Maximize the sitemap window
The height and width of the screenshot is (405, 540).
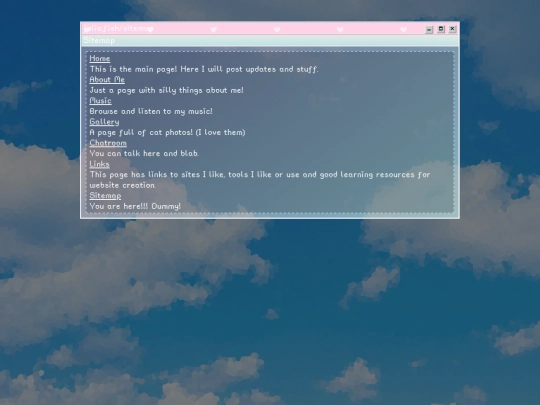pyautogui.click(x=441, y=29)
